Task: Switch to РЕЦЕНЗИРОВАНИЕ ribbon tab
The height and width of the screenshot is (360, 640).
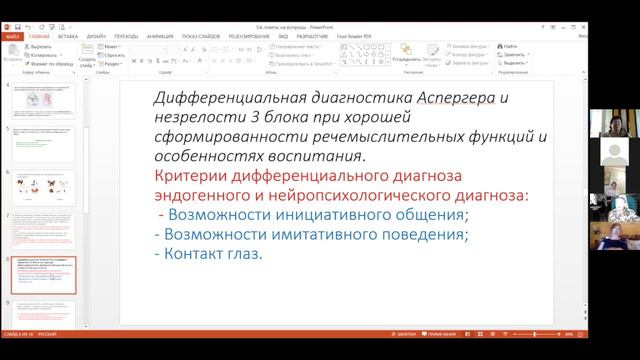Action: (249, 36)
